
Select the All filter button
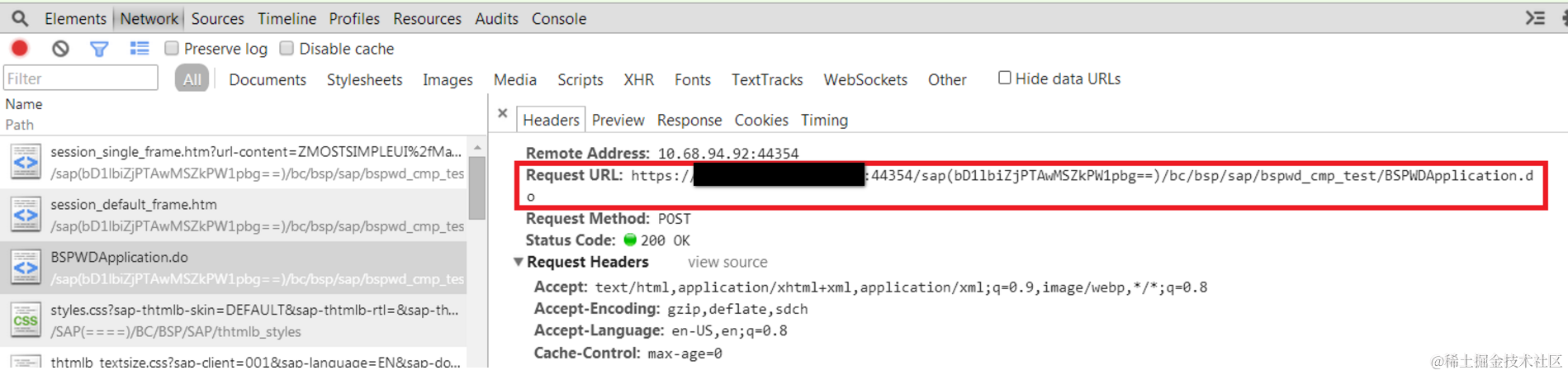click(x=192, y=79)
